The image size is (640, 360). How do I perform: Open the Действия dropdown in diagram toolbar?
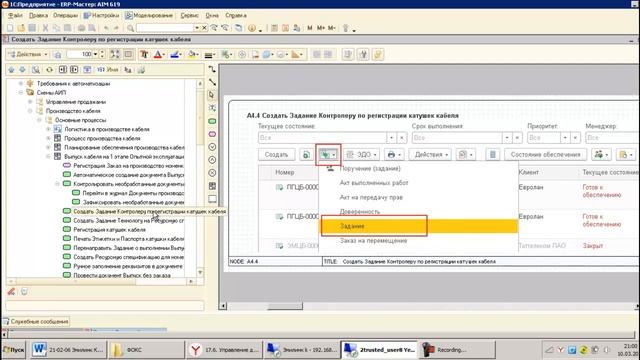pos(28,54)
